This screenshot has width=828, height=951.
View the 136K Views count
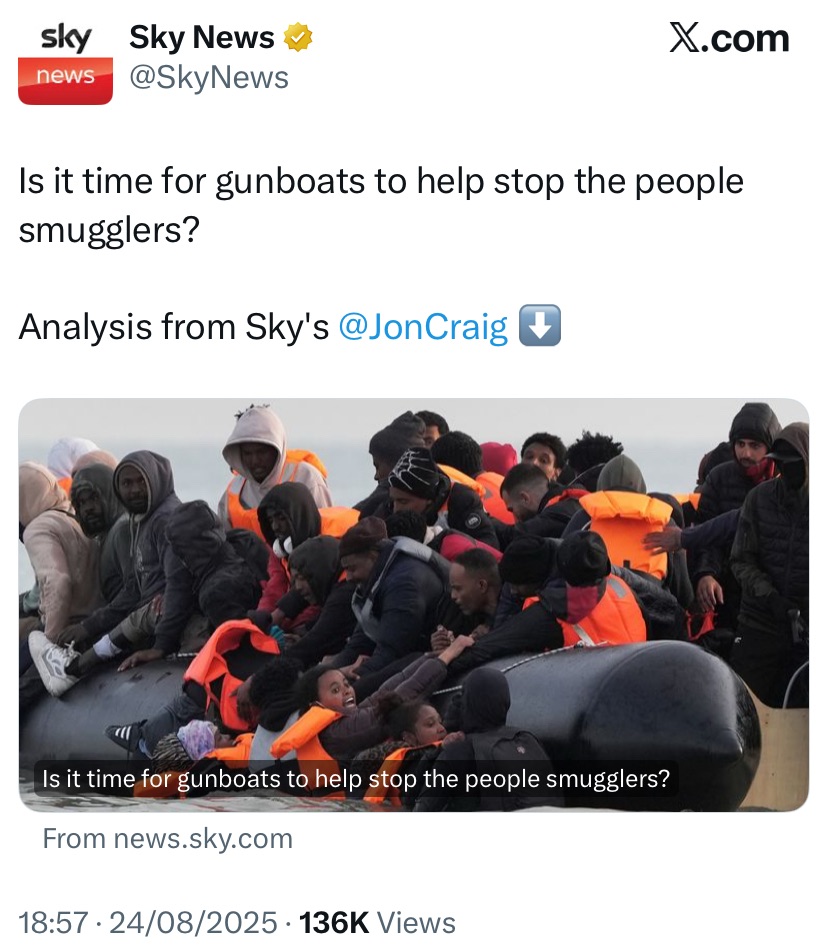pos(377,922)
